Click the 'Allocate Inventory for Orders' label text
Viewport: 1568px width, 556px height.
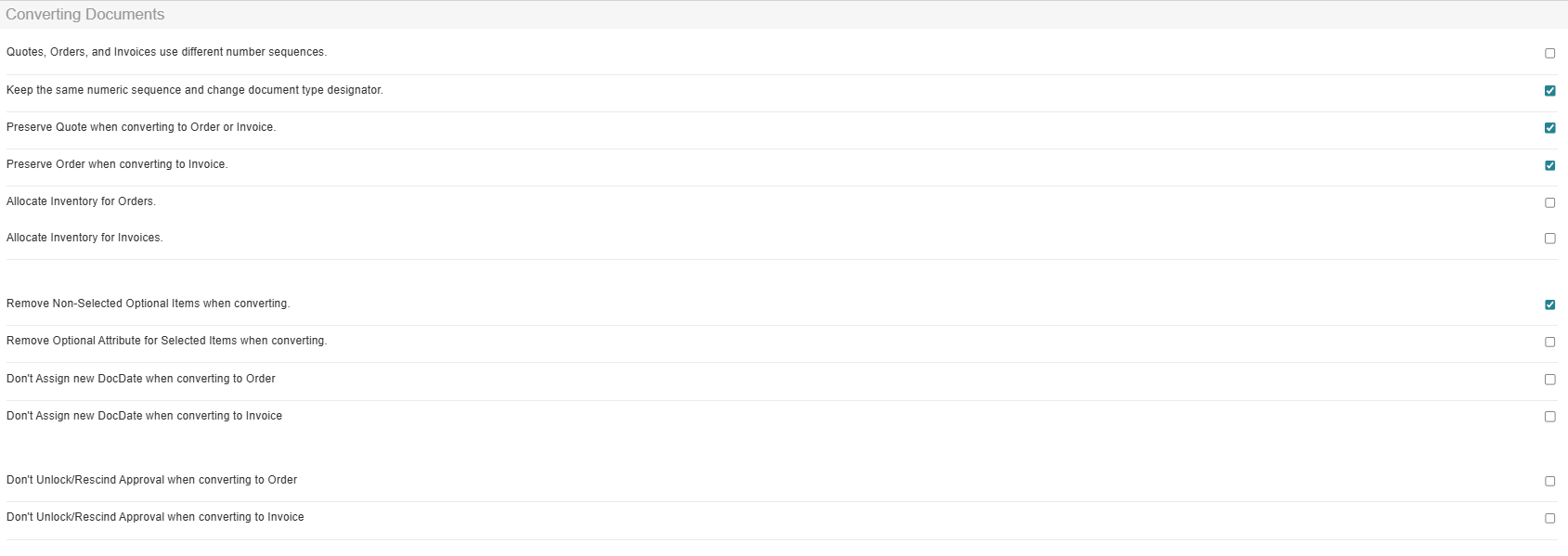pyautogui.click(x=81, y=201)
